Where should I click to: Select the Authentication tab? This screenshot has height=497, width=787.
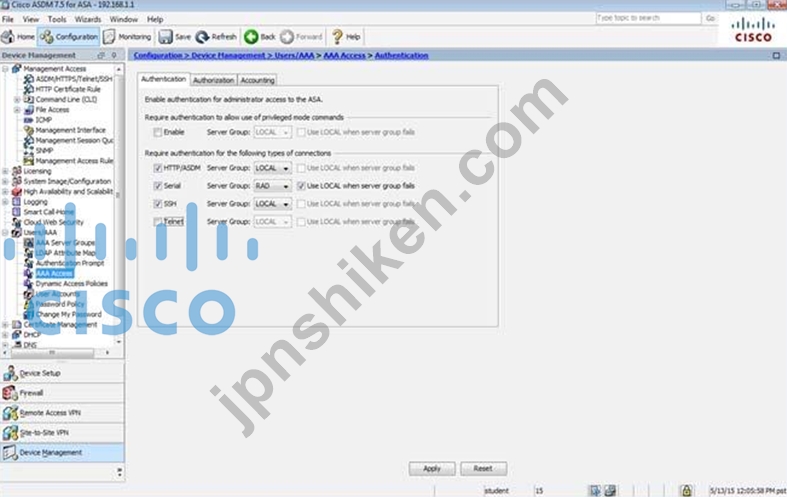pos(163,79)
